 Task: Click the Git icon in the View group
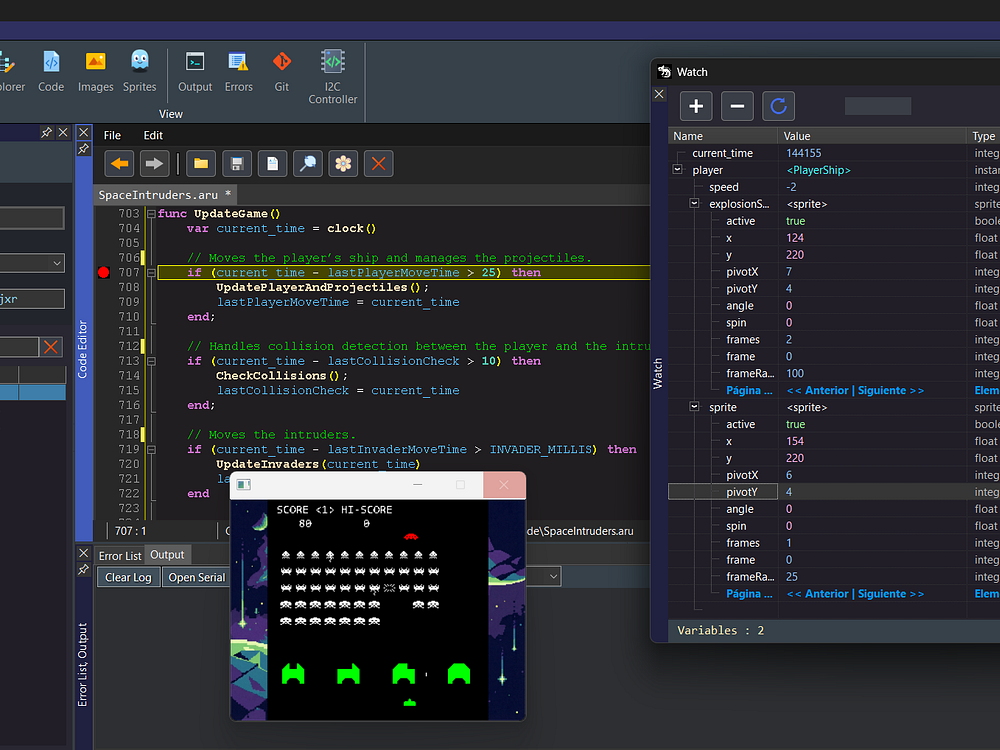pyautogui.click(x=282, y=70)
